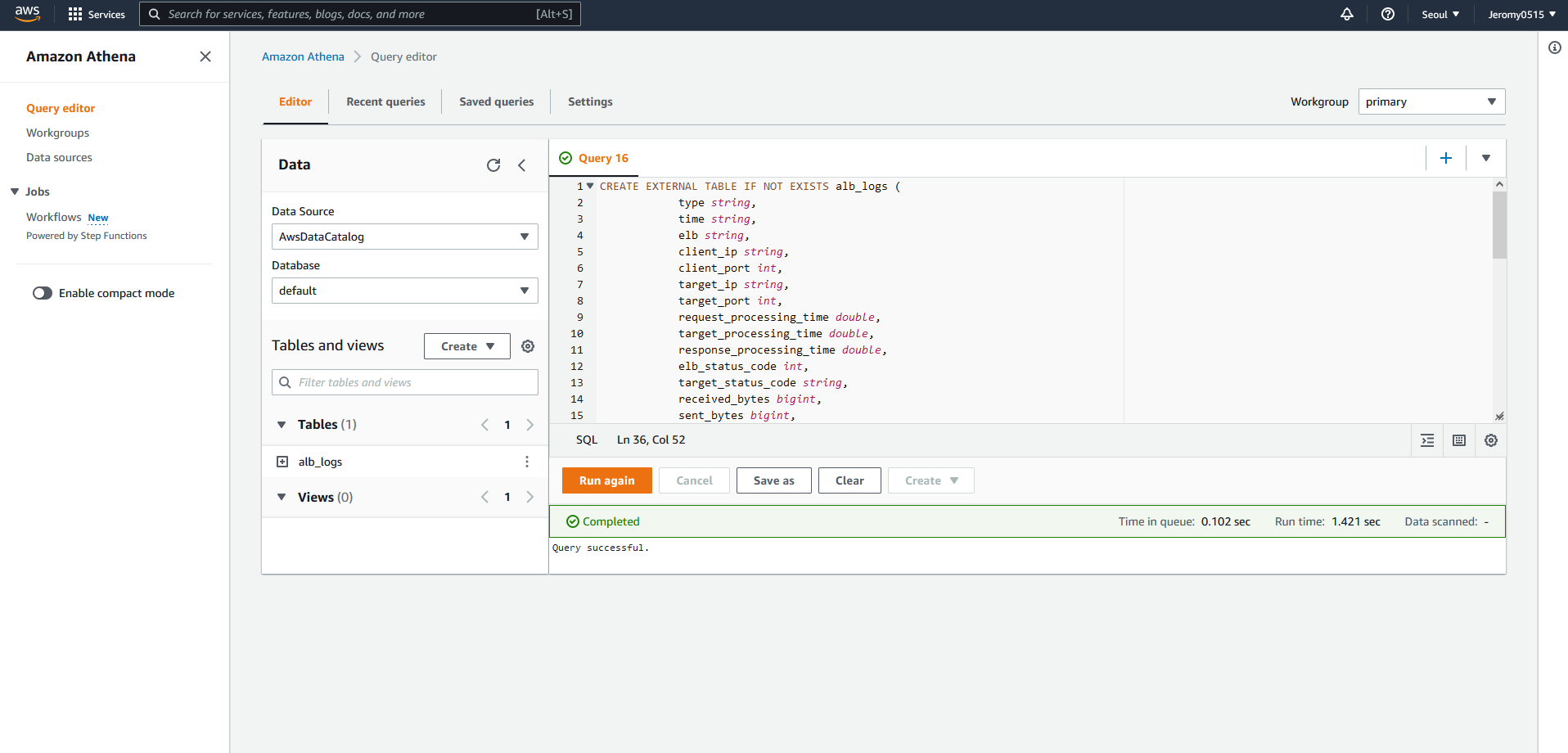Select the alb_logs table name
Viewport: 1568px width, 753px height.
(x=320, y=462)
